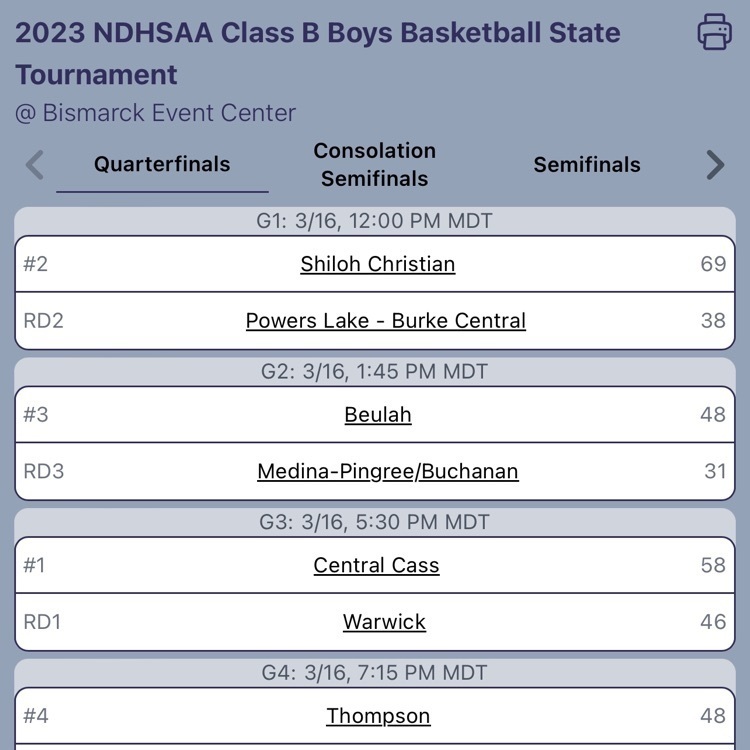Open Shiloh Christian team link
The image size is (750, 750).
click(377, 264)
